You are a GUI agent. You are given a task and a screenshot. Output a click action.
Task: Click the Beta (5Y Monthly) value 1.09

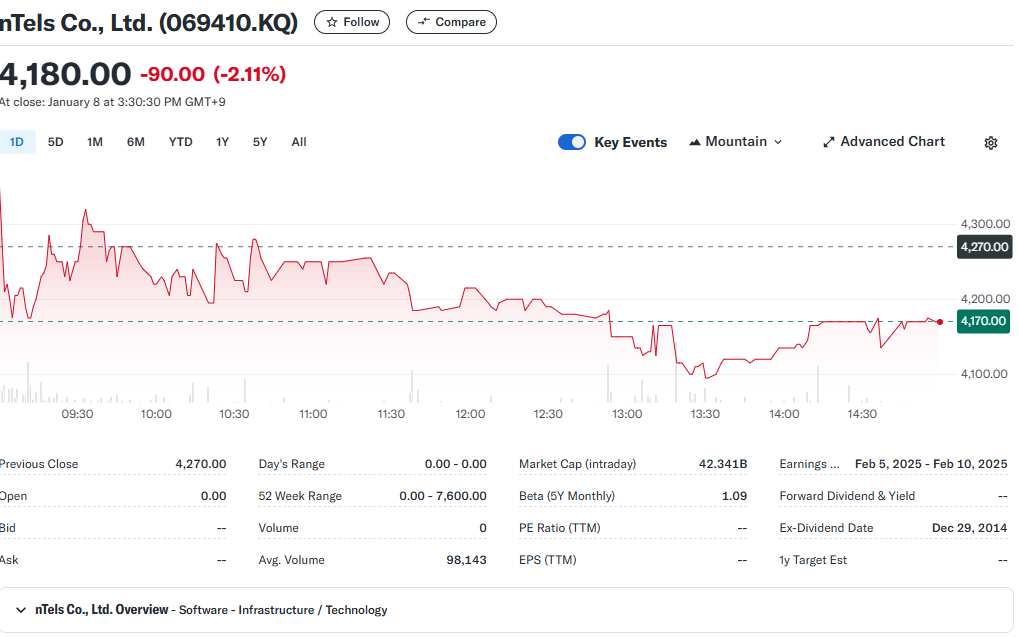coord(734,496)
